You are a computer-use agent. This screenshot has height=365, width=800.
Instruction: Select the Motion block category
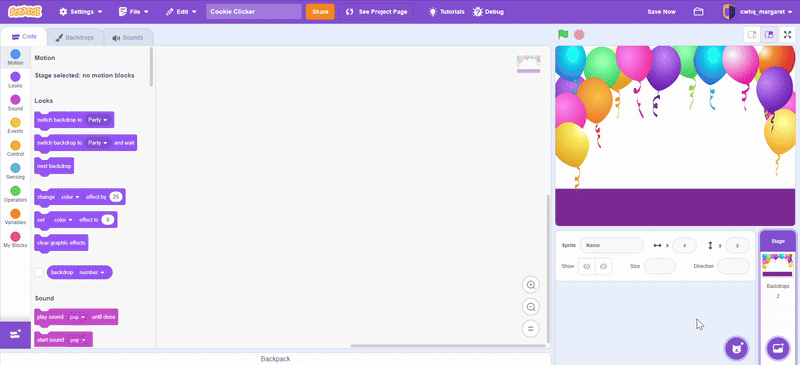[15, 58]
